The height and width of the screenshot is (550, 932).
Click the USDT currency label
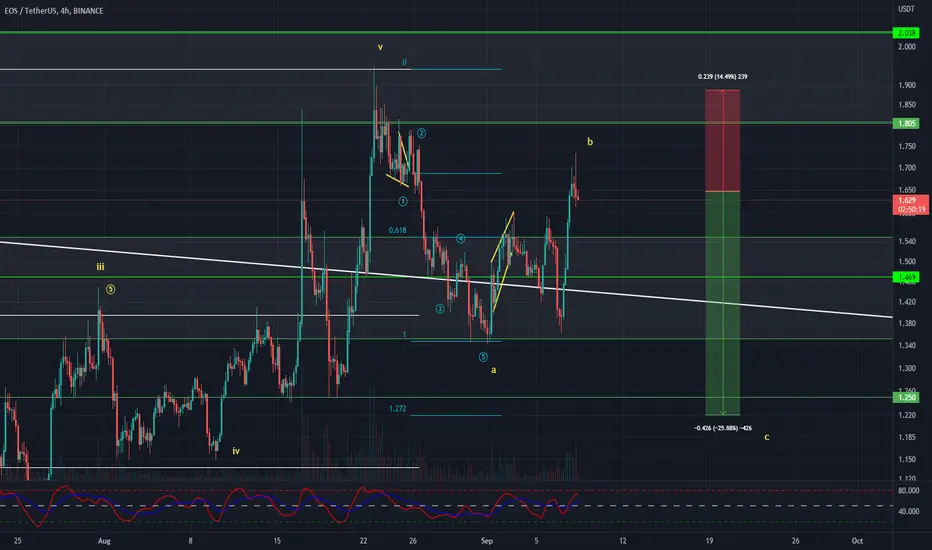point(906,9)
